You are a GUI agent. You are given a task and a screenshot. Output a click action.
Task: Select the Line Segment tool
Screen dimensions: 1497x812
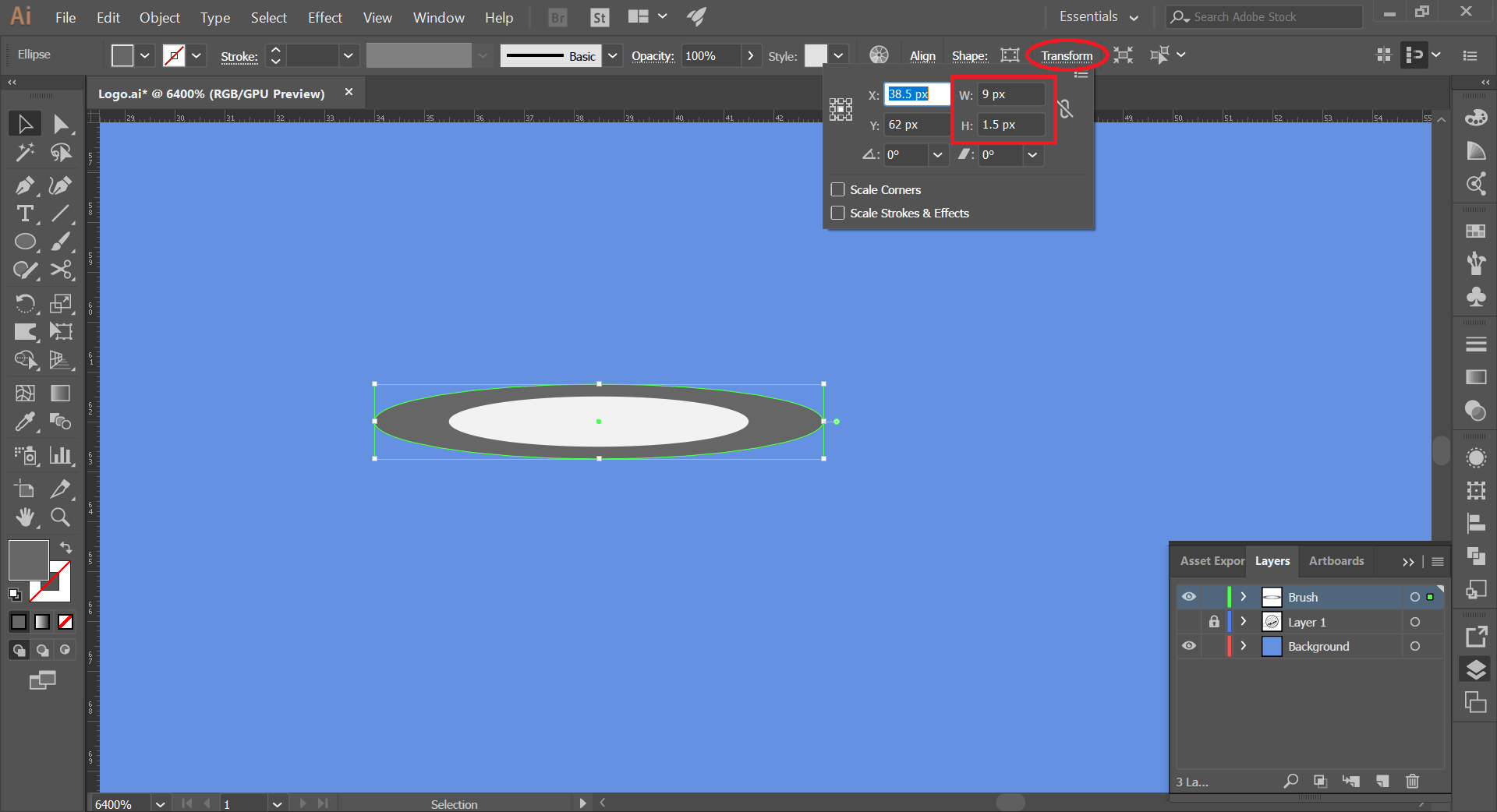tap(61, 214)
